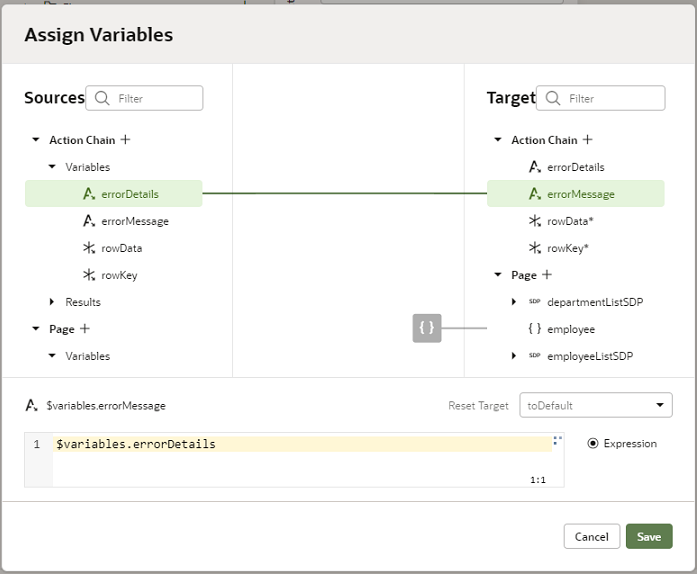This screenshot has height=574, width=697.
Task: Click the Cancel button
Action: coord(592,537)
